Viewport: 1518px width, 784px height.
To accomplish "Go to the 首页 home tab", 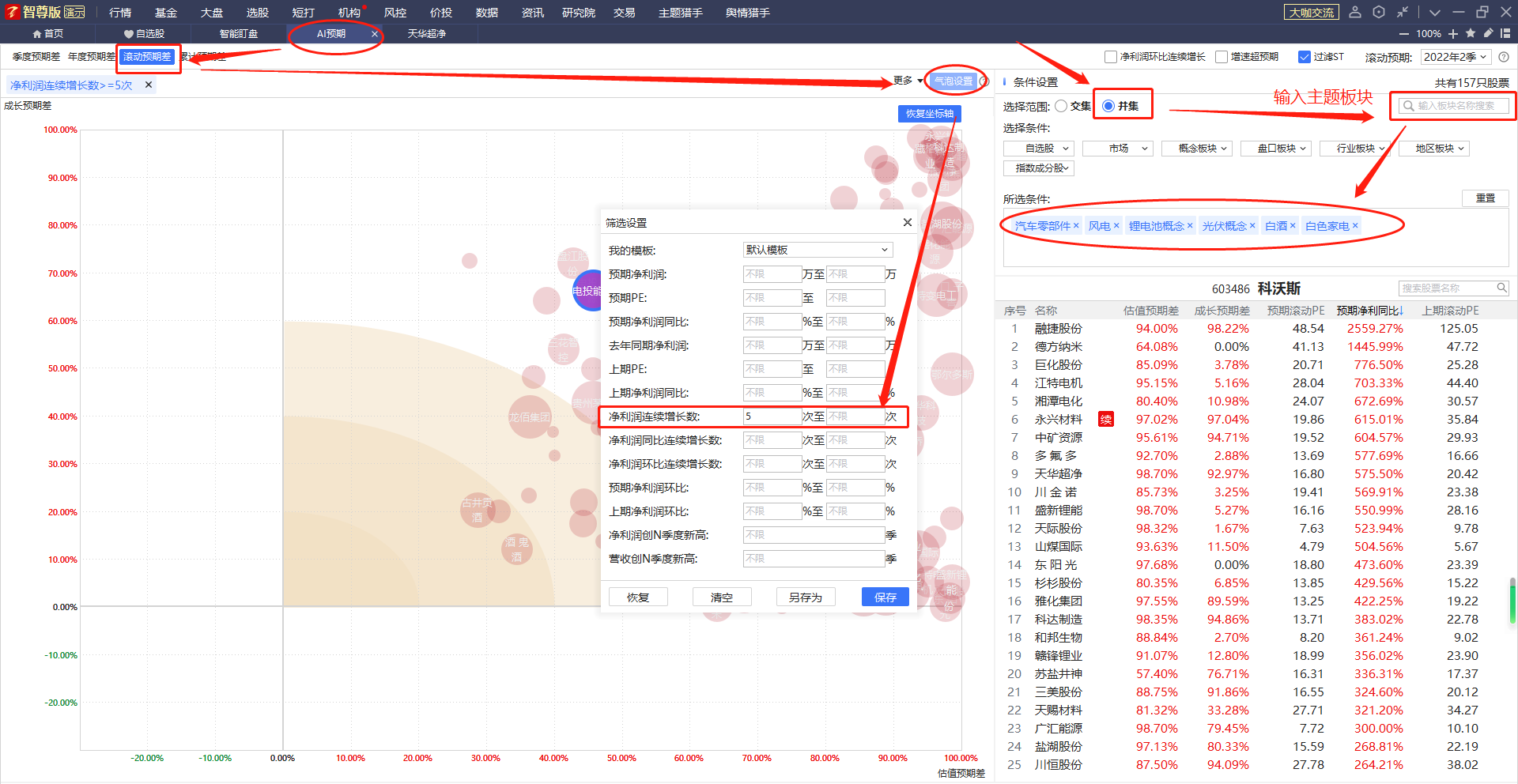I will click(47, 34).
